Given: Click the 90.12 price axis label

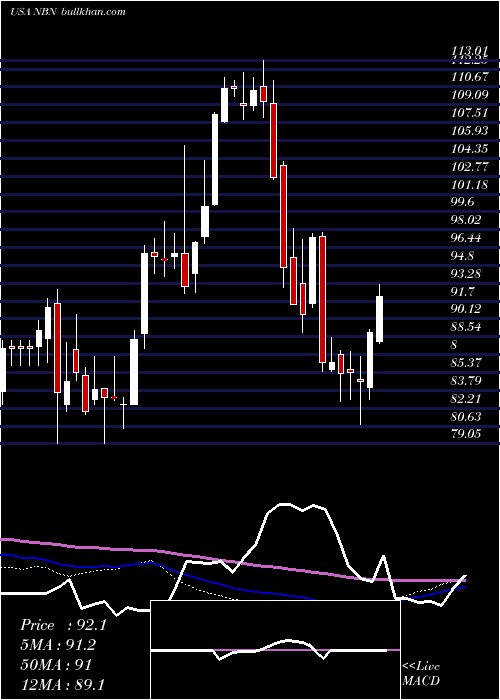Looking at the screenshot, I should (466, 309).
